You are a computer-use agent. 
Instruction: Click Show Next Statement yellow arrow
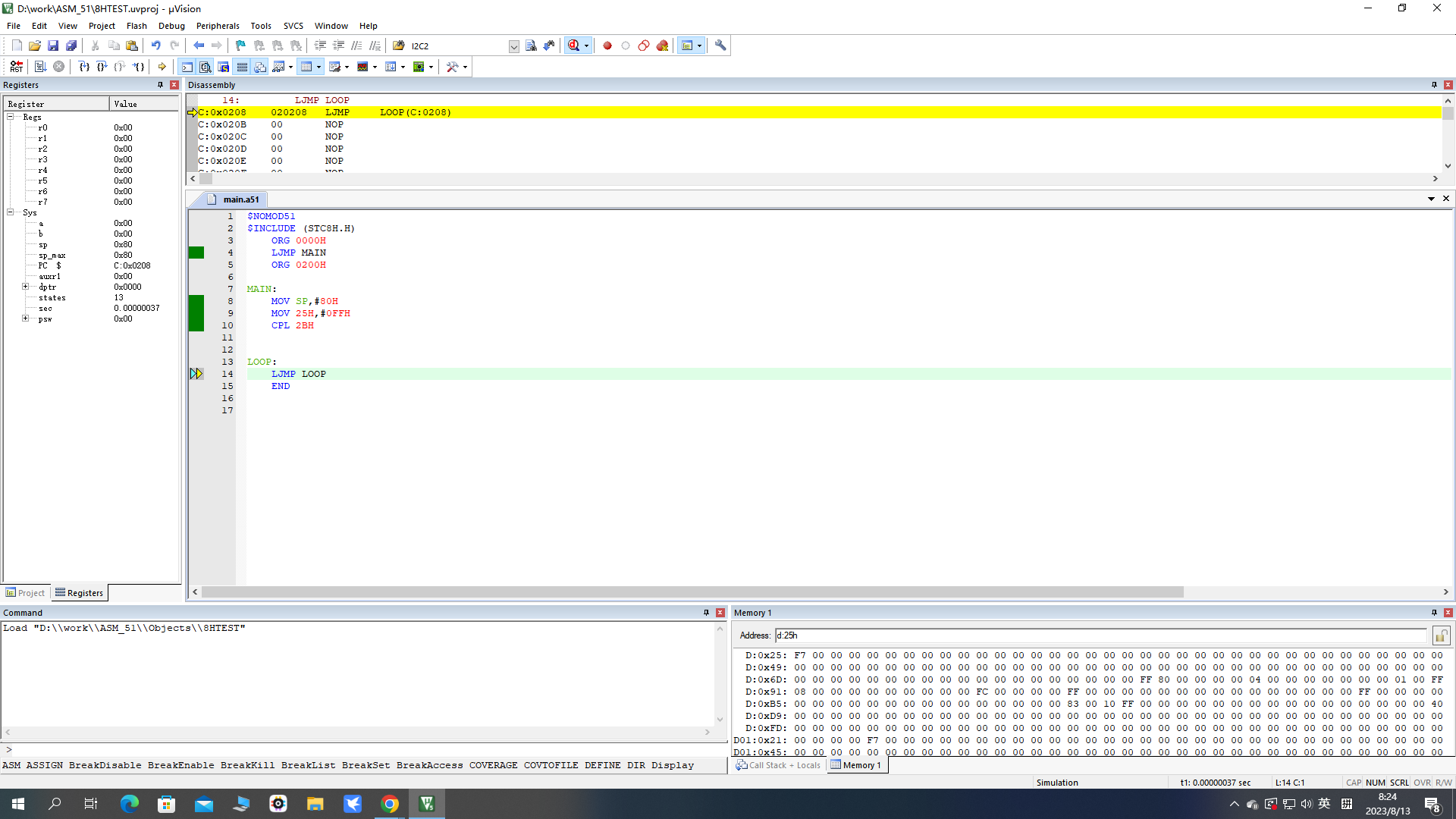pyautogui.click(x=162, y=67)
